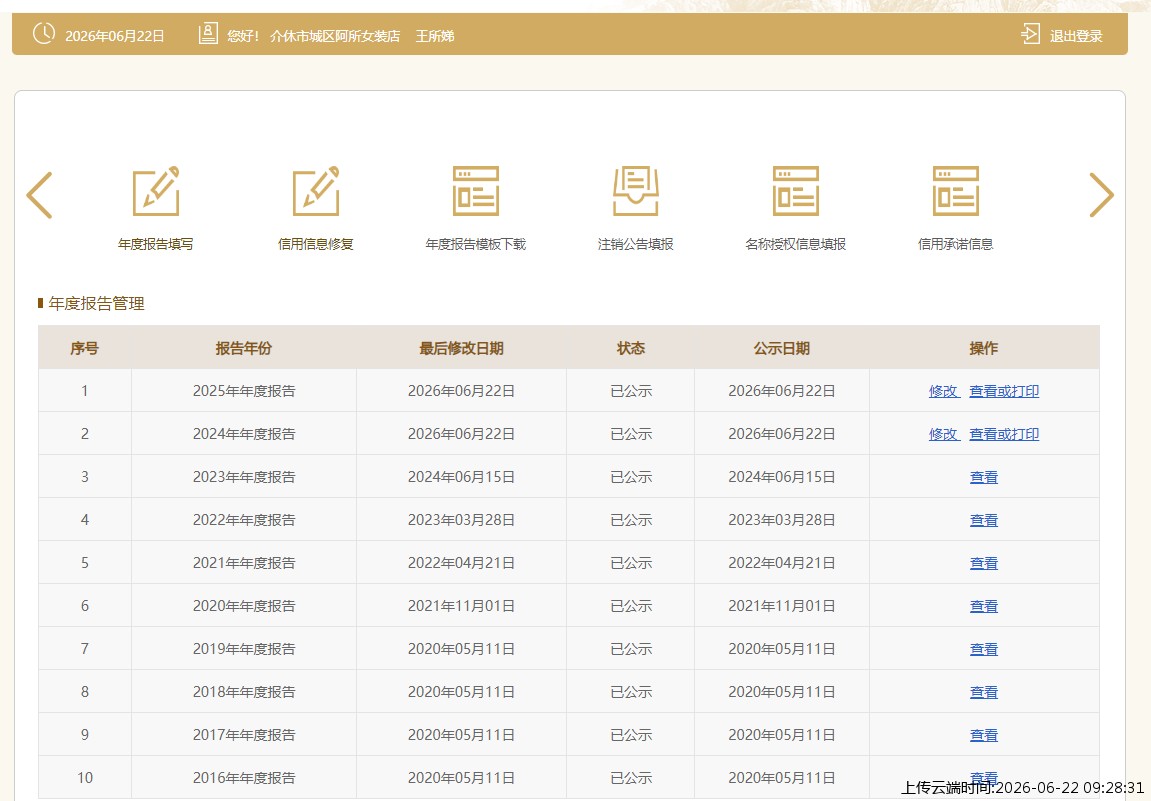Viewport: 1151px width, 801px height.
Task: Click 查看 for the 2023年年度报告
Action: point(984,477)
